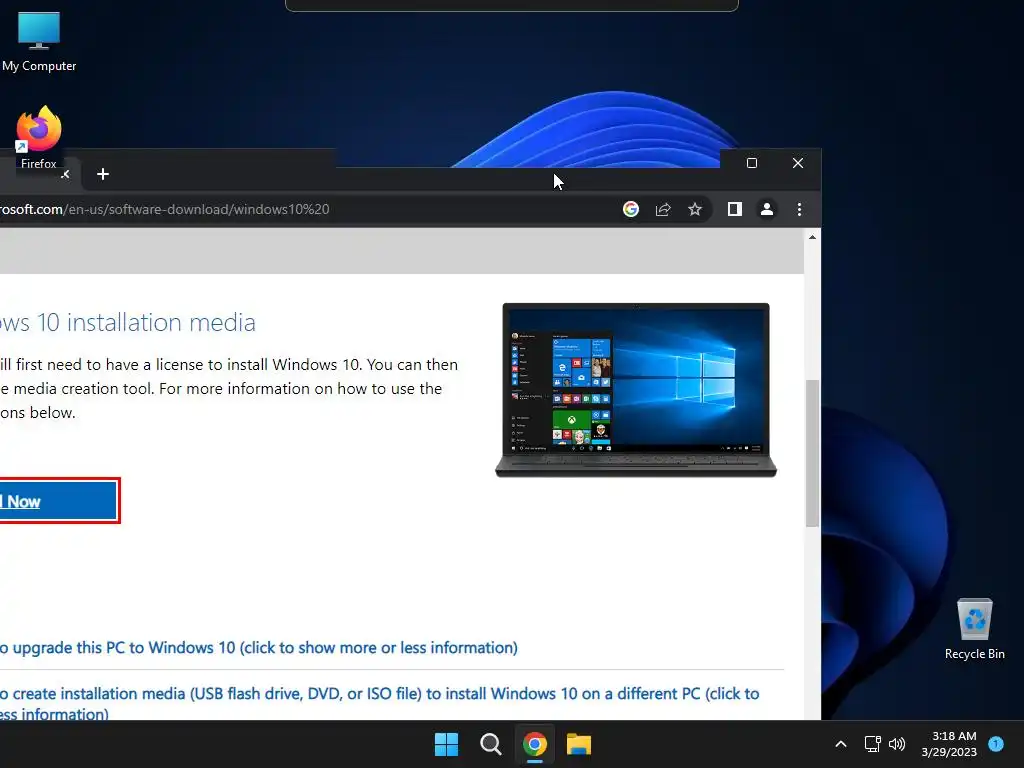The image size is (1024, 768).
Task: Open the Firefox desktop shortcut
Action: click(x=39, y=138)
